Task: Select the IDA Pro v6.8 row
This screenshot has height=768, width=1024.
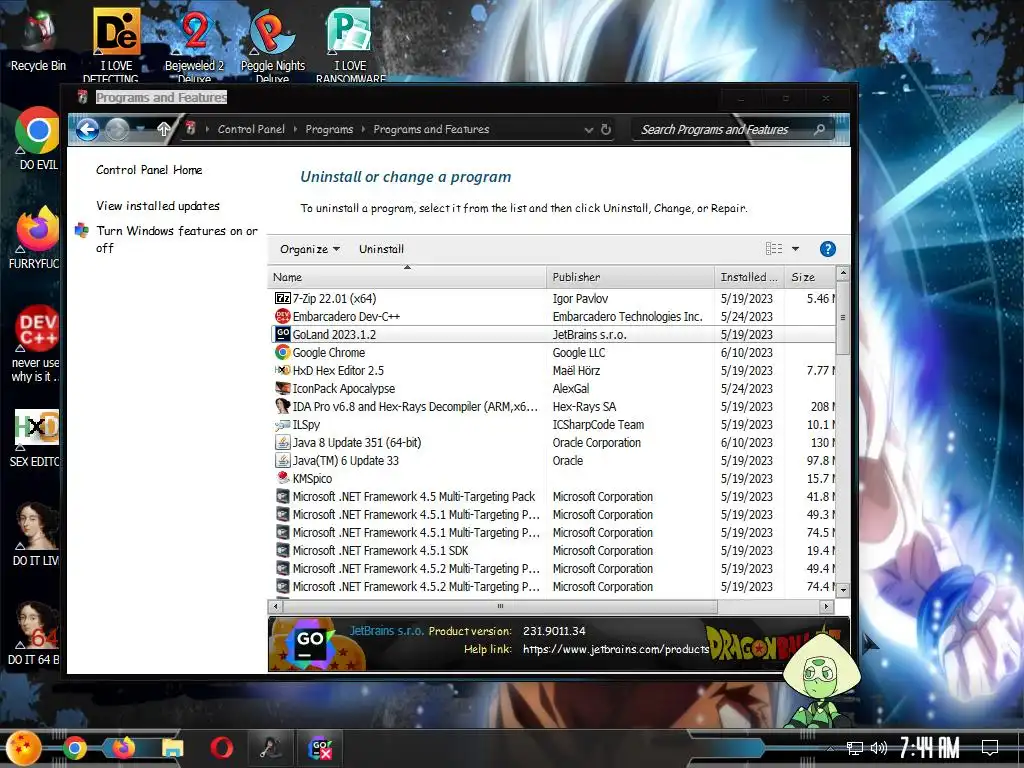Action: click(x=552, y=406)
